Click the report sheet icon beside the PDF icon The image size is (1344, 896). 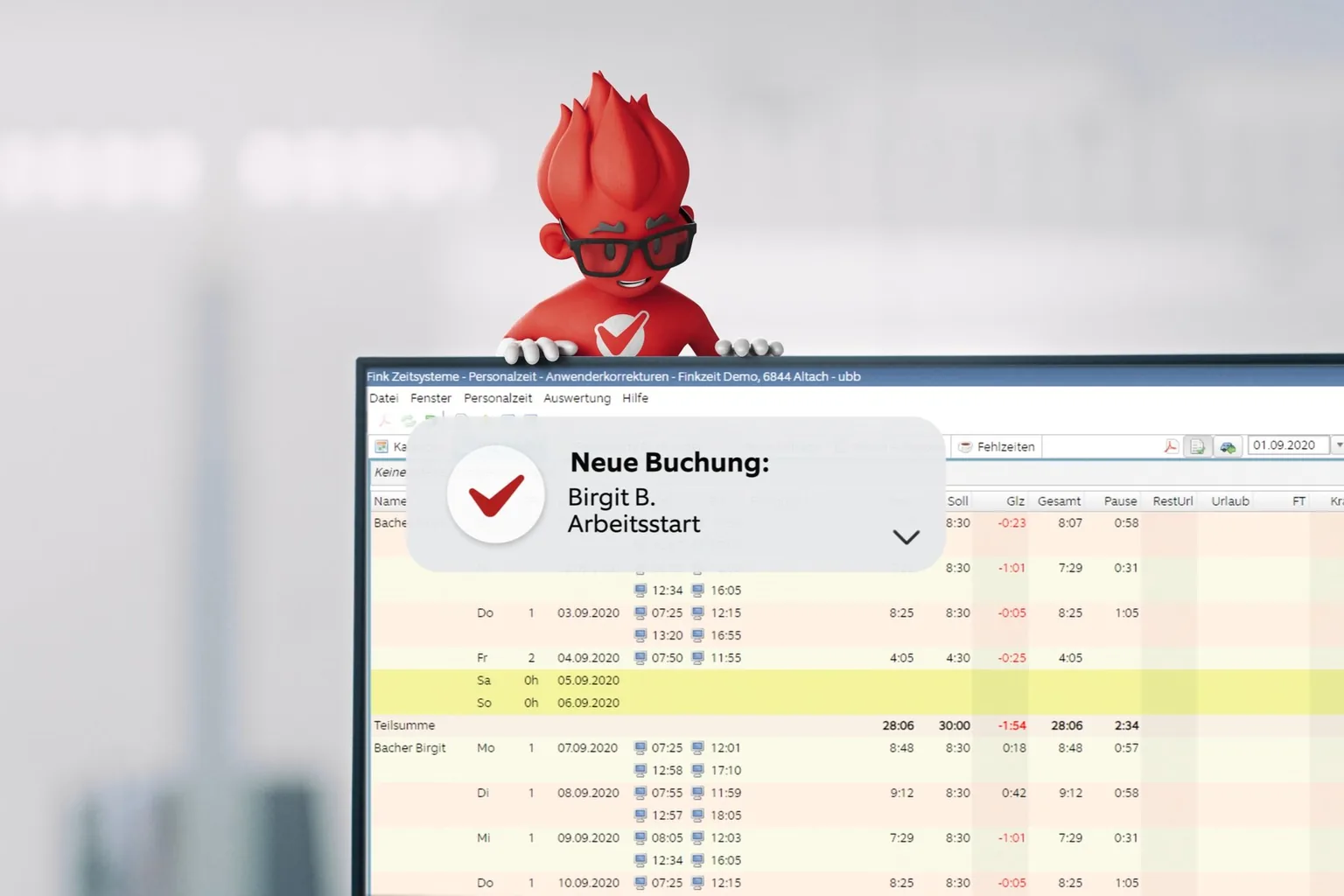tap(1197, 446)
